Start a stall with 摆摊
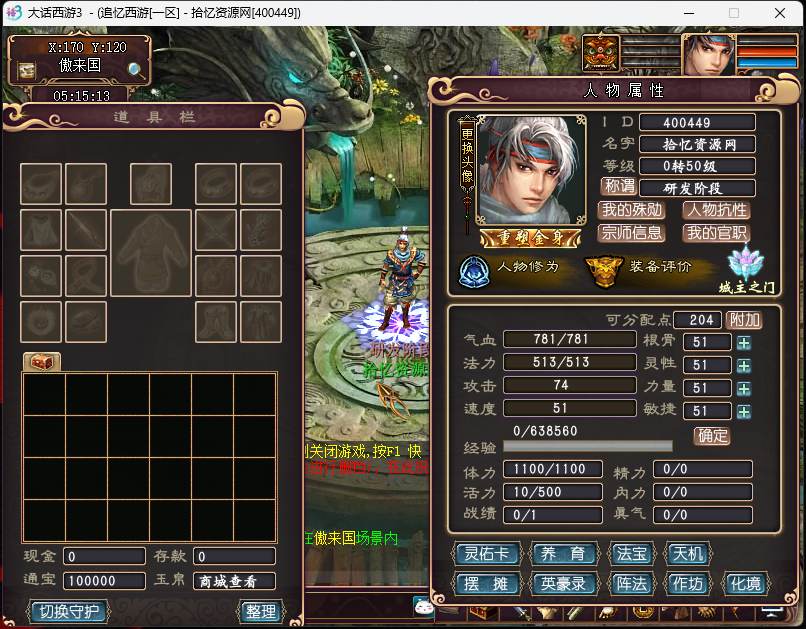The image size is (806, 629). (486, 584)
